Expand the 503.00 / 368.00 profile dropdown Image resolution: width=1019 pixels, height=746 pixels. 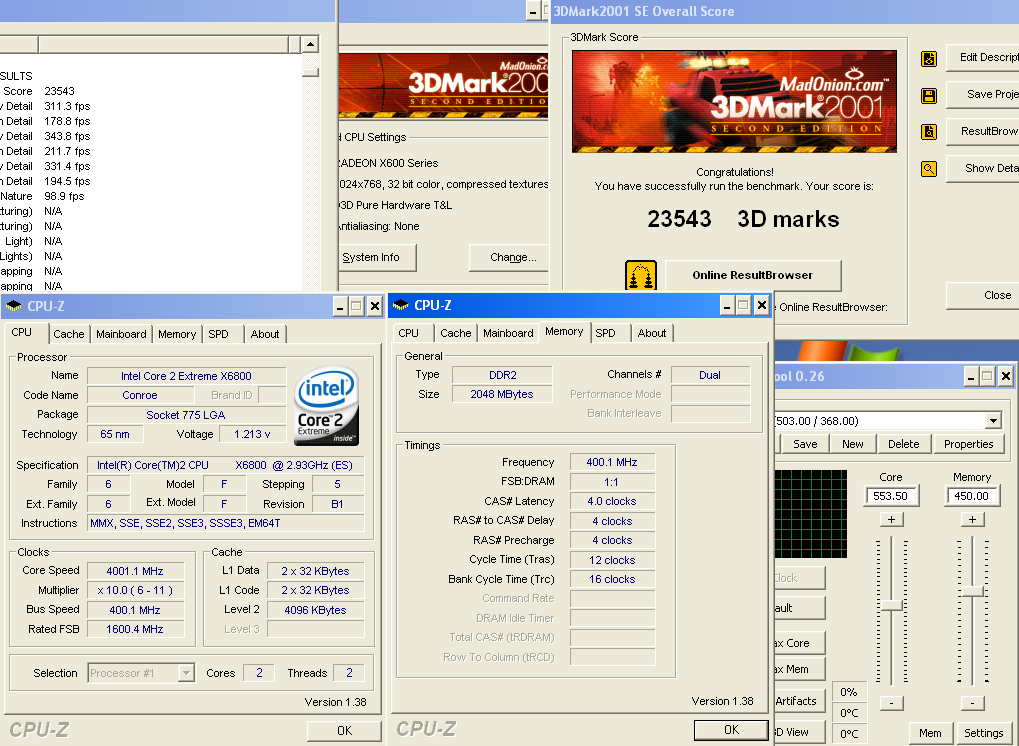coord(993,420)
